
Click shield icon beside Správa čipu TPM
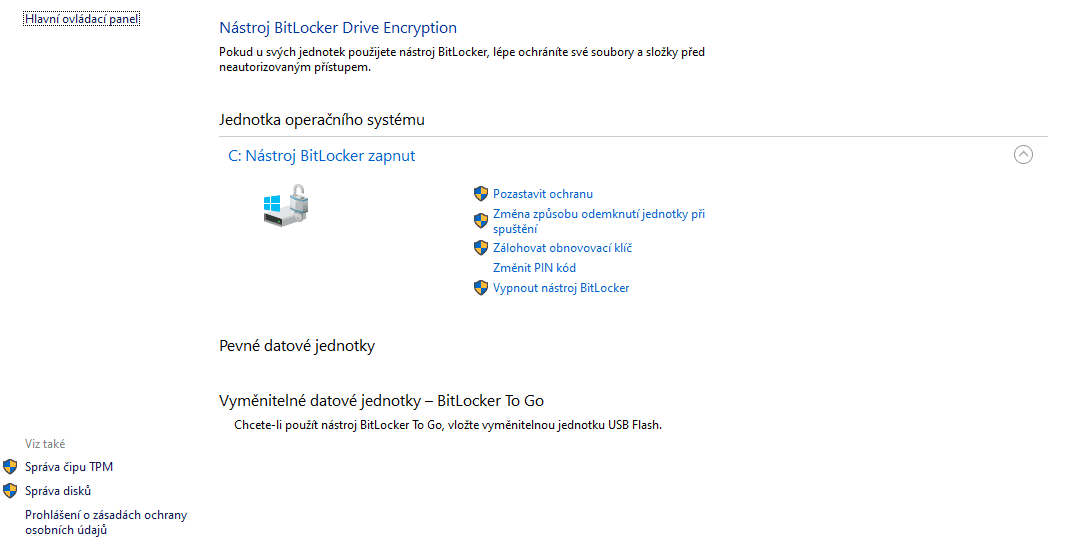click(x=10, y=467)
